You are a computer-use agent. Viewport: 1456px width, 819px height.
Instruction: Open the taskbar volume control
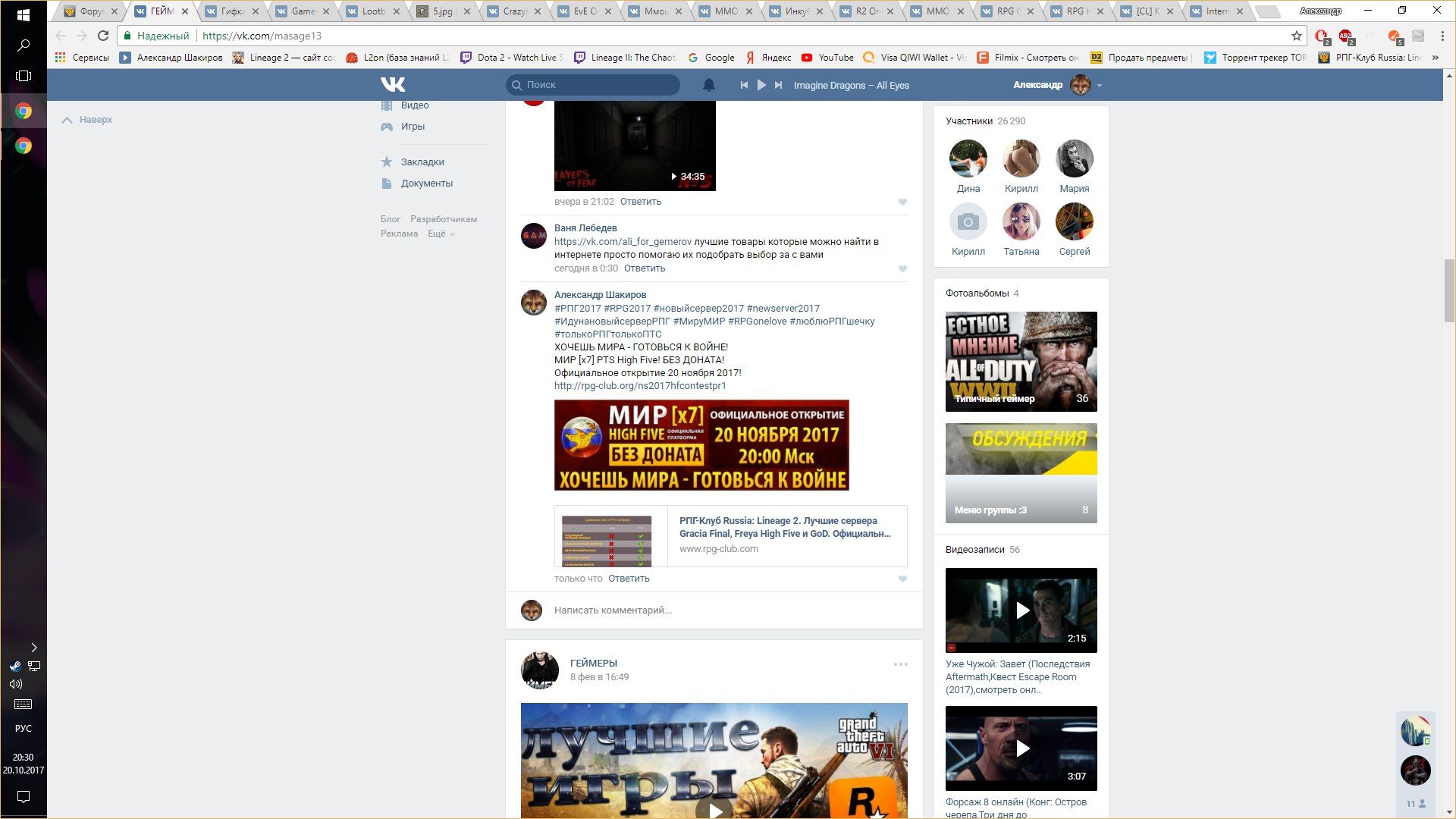[15, 684]
